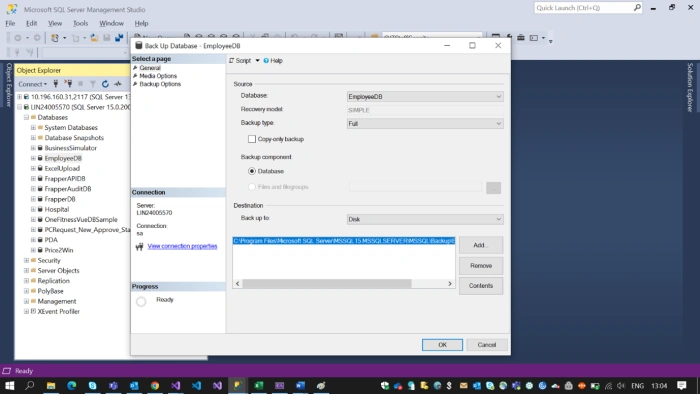Viewport: 700px width, 394px height.
Task: Open Microsoft Teams from taskbar
Action: (113, 385)
